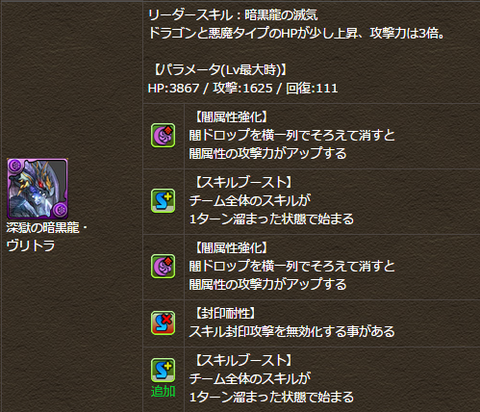Click the leader skill description about ドラゴンと悪魔タイプ
Viewport: 480px width, 412px height.
click(297, 33)
